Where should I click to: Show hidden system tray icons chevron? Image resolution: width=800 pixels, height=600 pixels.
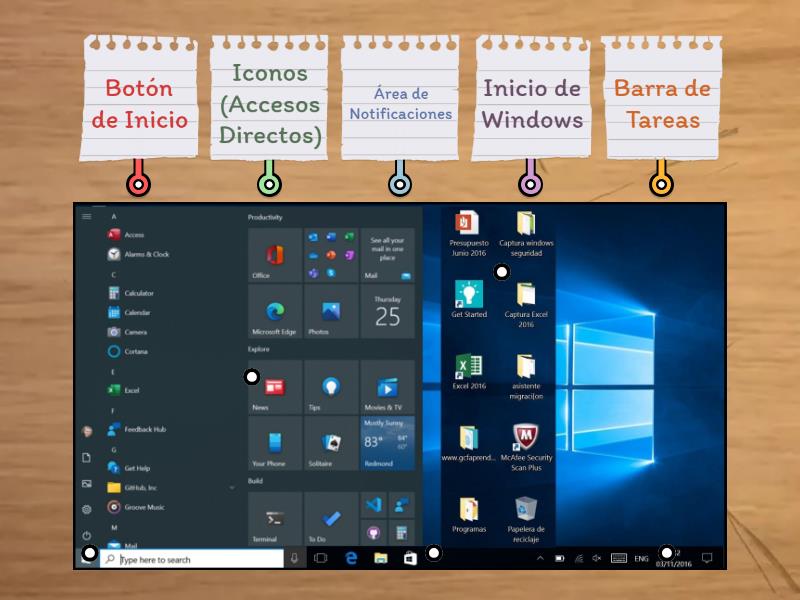(x=540, y=558)
